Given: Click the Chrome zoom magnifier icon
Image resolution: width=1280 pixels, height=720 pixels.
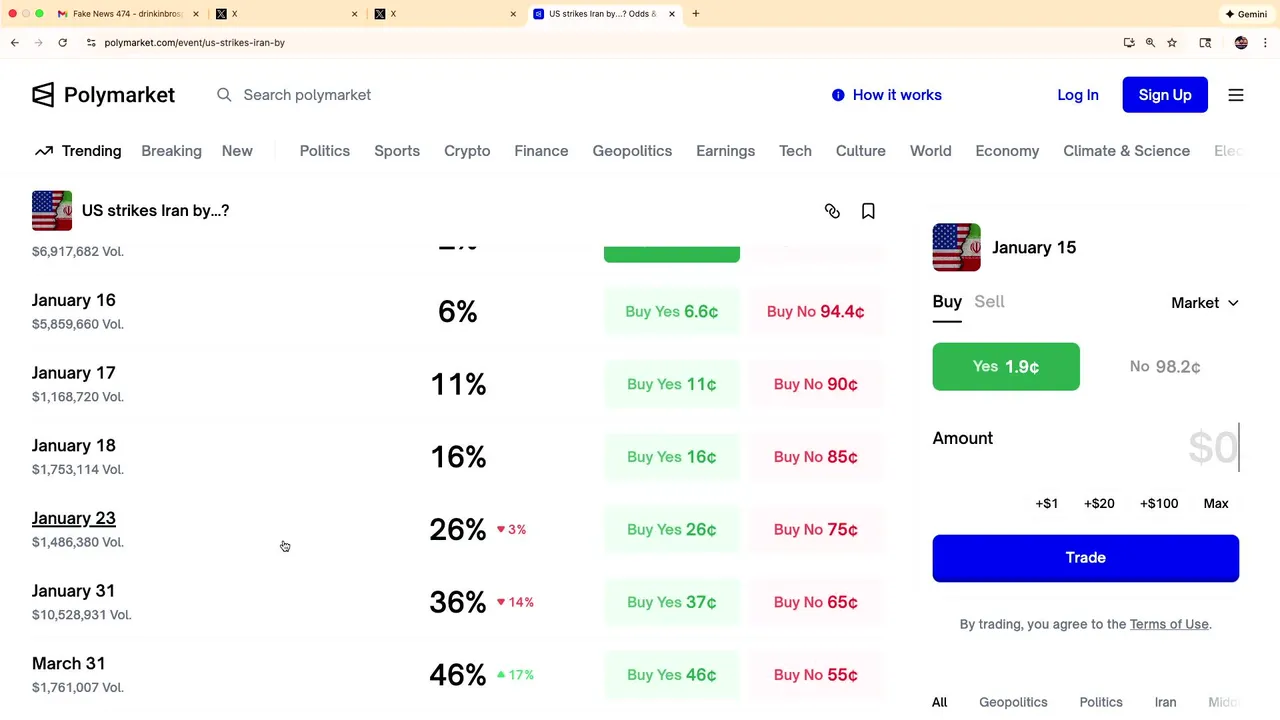Looking at the screenshot, I should pyautogui.click(x=1150, y=43).
